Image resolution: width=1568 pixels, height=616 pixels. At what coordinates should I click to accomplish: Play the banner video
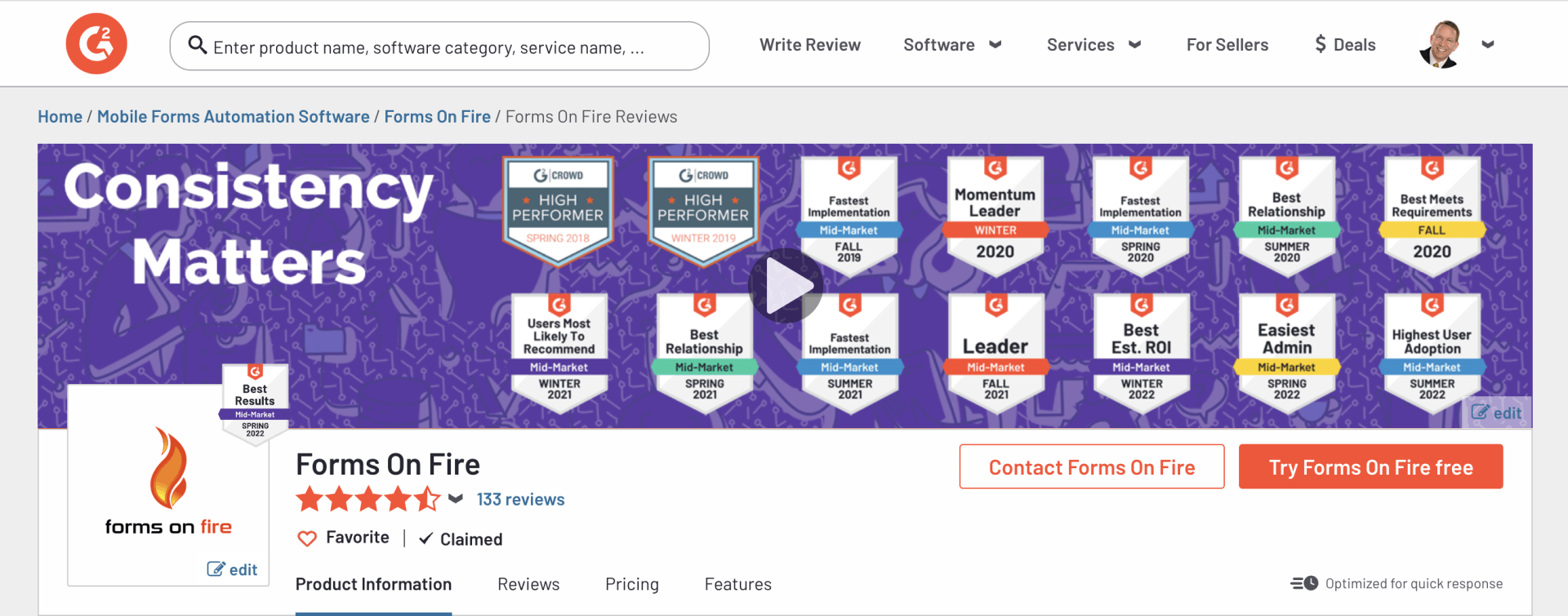pyautogui.click(x=786, y=285)
